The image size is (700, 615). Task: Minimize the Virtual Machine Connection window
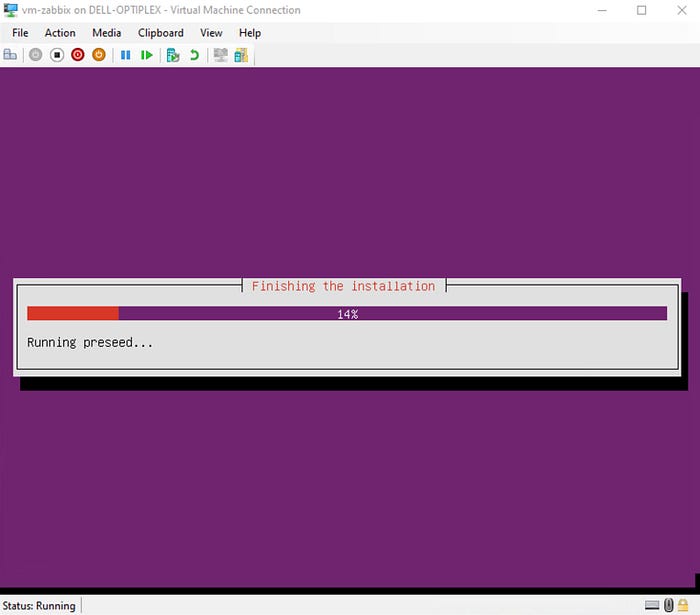(602, 10)
